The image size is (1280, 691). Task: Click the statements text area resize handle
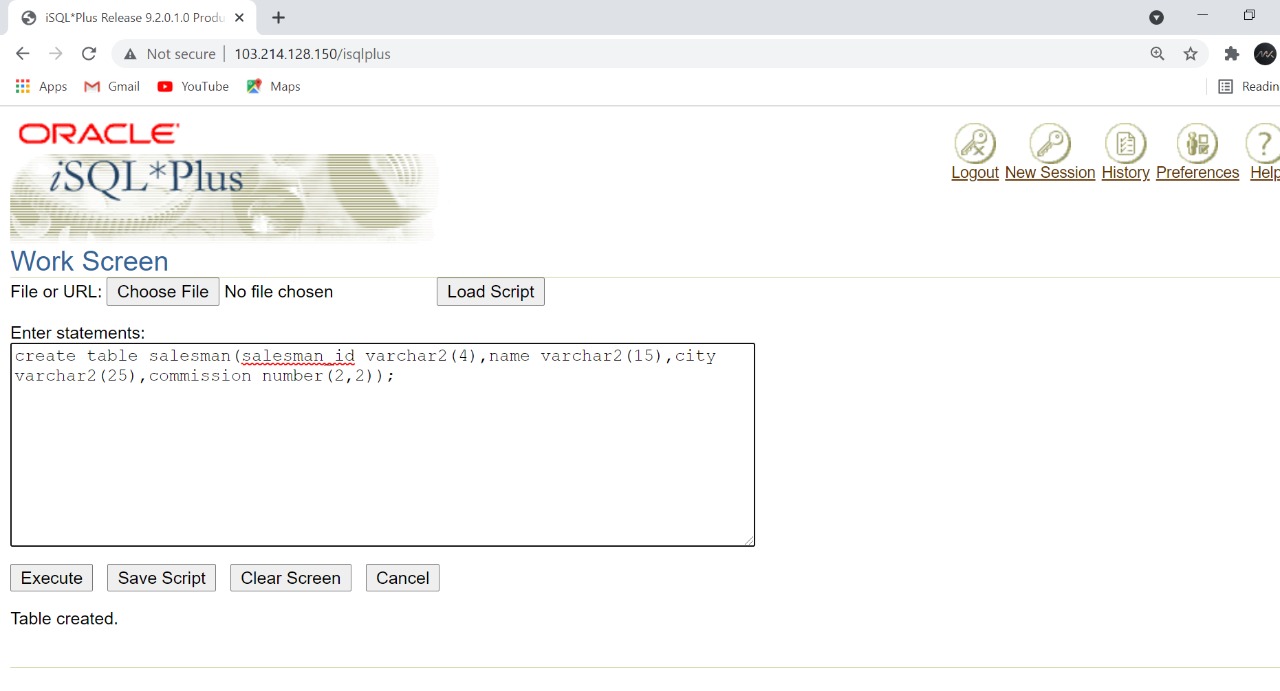tap(748, 540)
